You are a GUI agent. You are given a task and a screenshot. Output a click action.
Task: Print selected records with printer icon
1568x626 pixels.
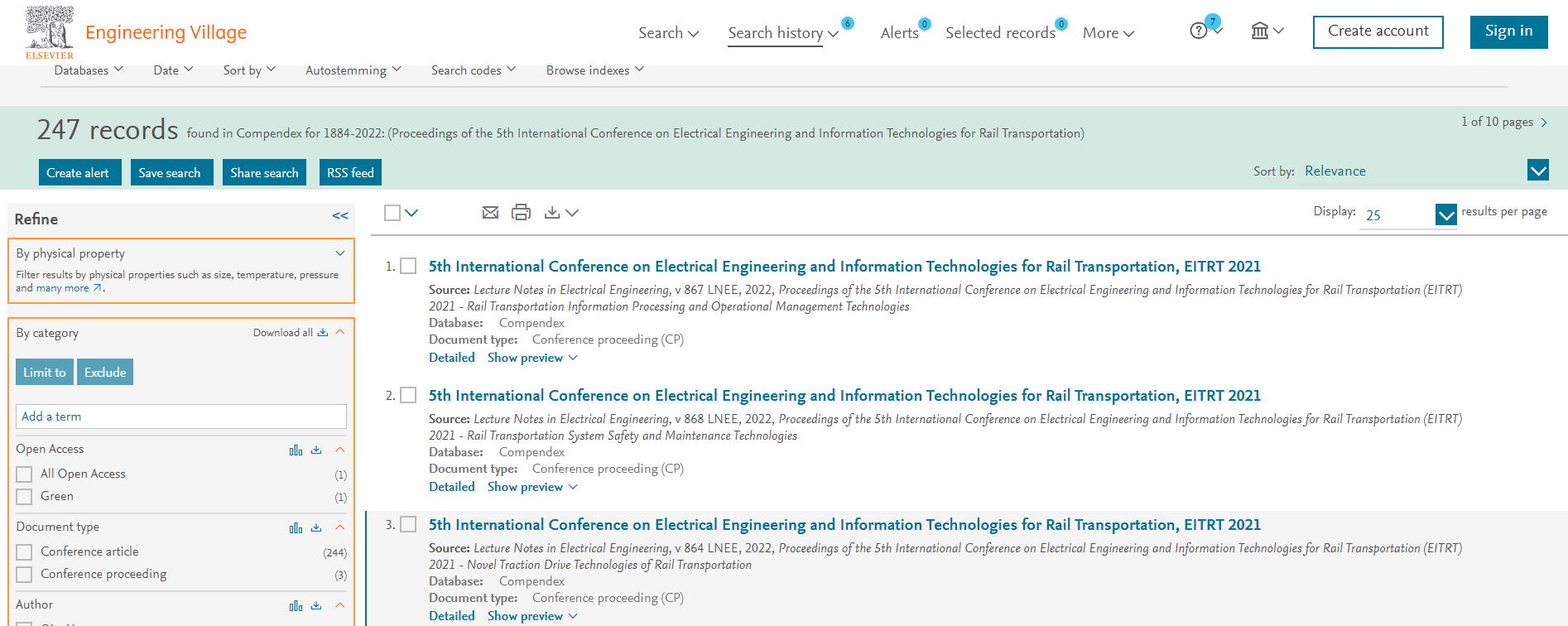pyautogui.click(x=521, y=213)
